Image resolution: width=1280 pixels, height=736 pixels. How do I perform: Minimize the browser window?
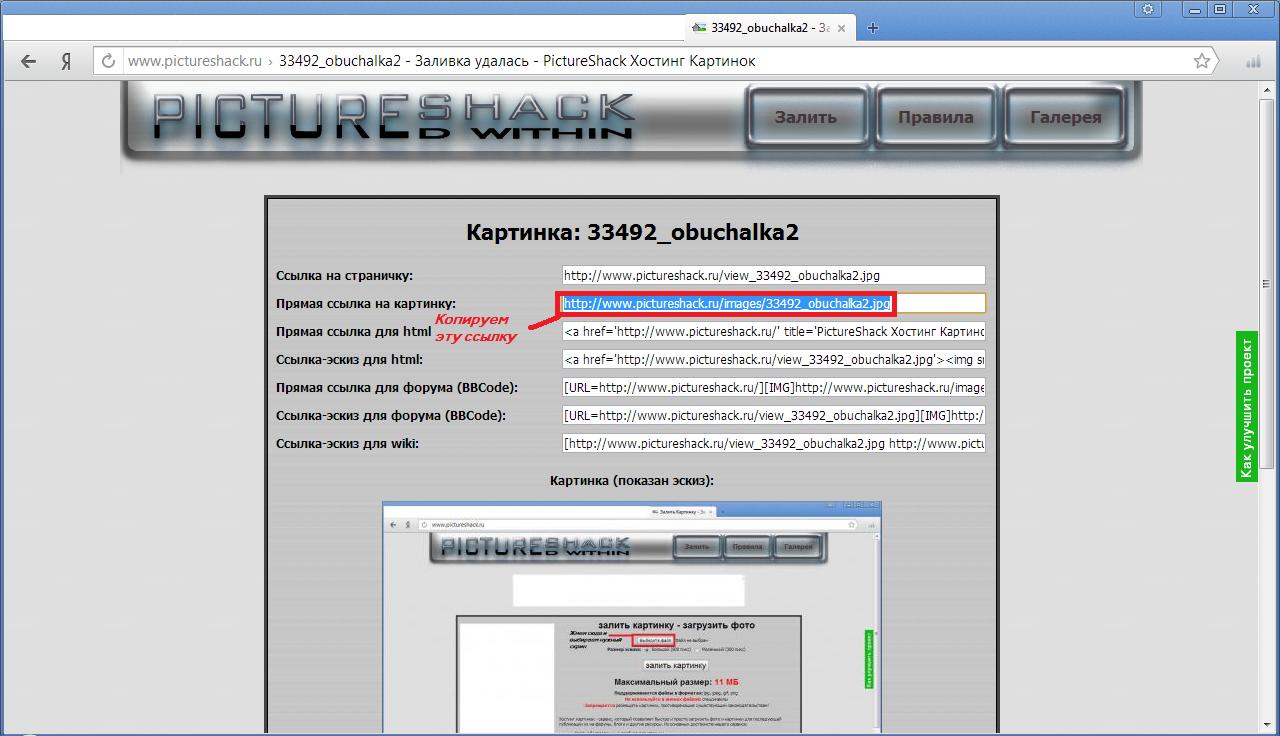(1195, 9)
